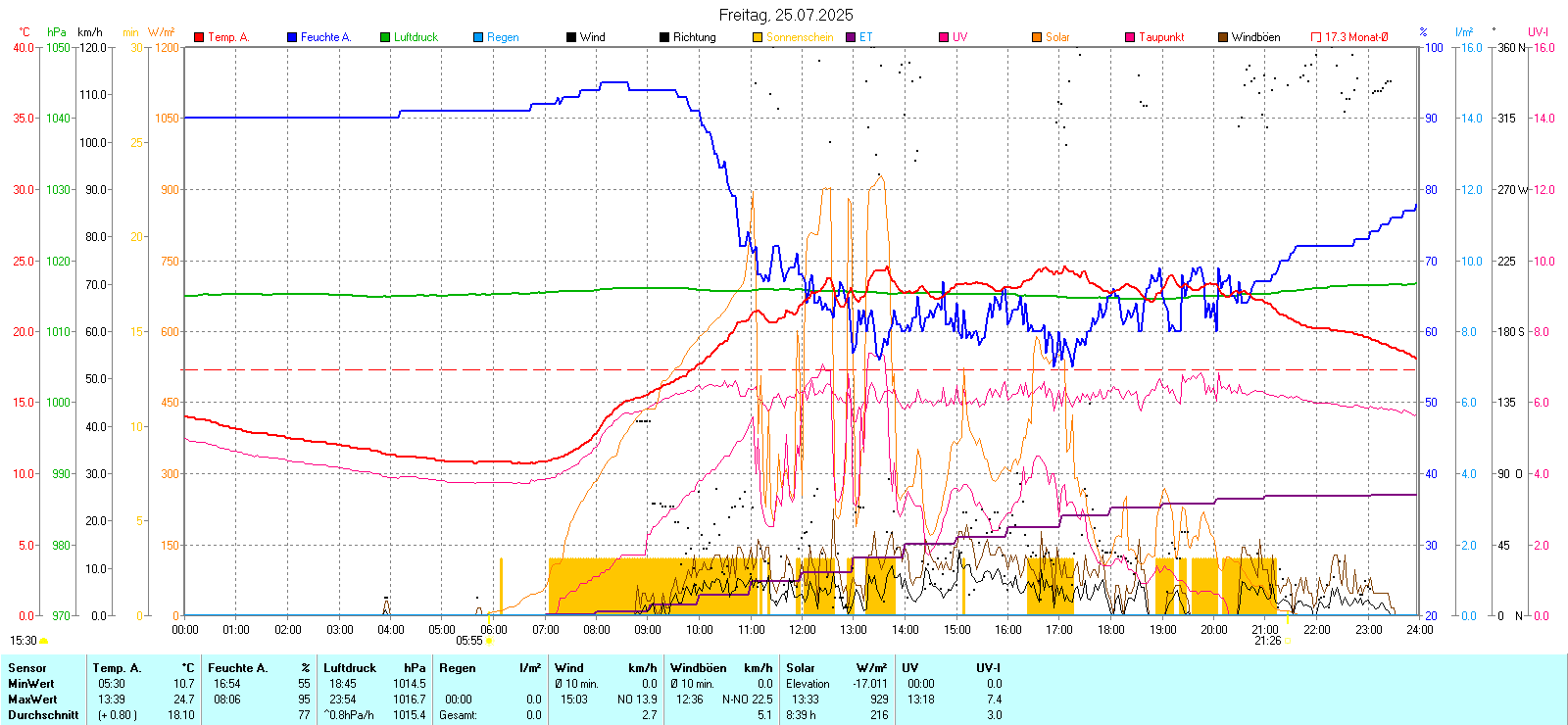Toggle the 17.3 Monat-Ø legend checkbox
The width and height of the screenshot is (1568, 725).
click(x=1316, y=37)
